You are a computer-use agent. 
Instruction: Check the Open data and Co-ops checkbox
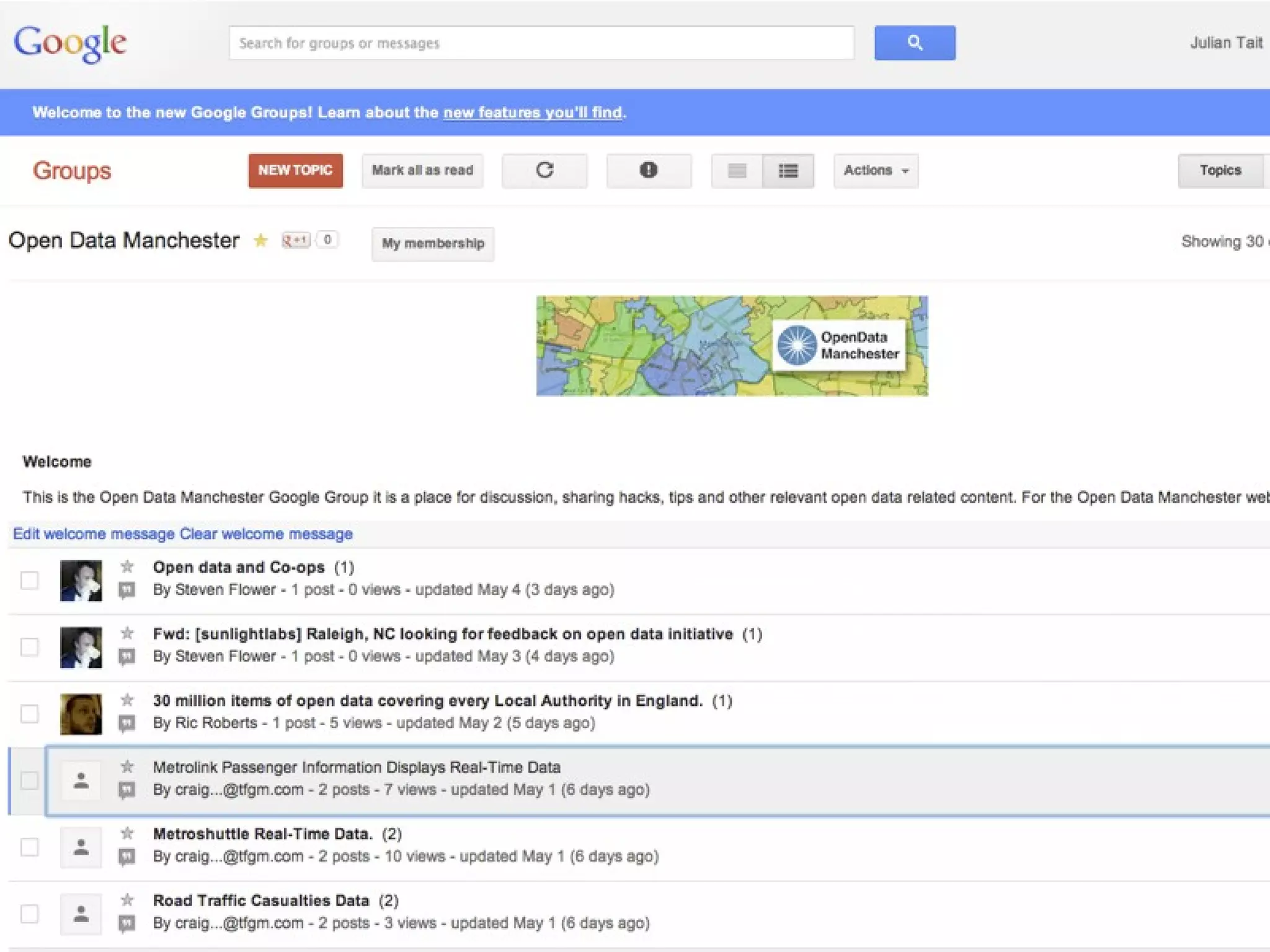pos(29,580)
